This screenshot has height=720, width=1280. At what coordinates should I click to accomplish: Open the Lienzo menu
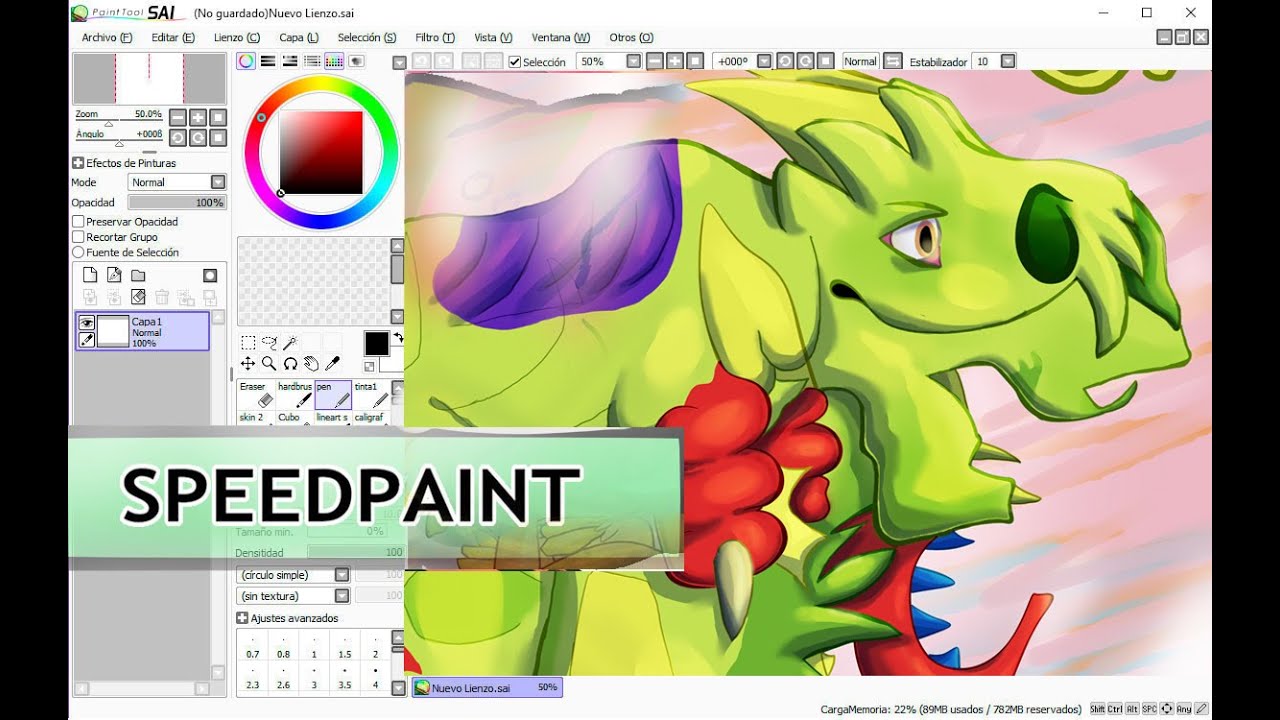[x=237, y=37]
